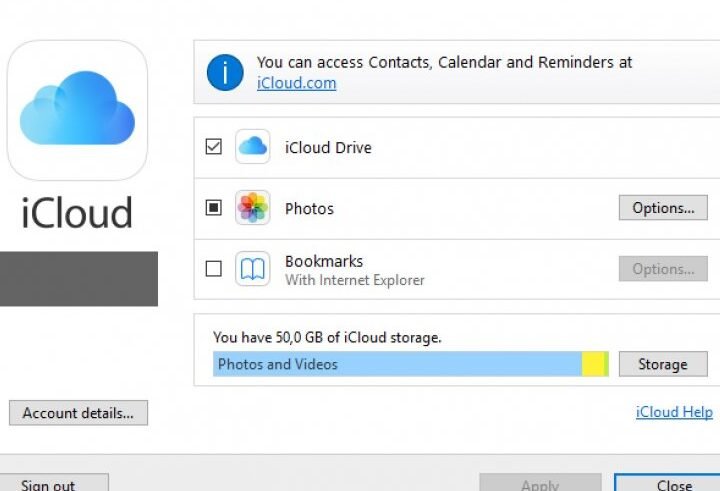This screenshot has height=491, width=720.
Task: Click the Bookmarks label text
Action: click(x=324, y=261)
